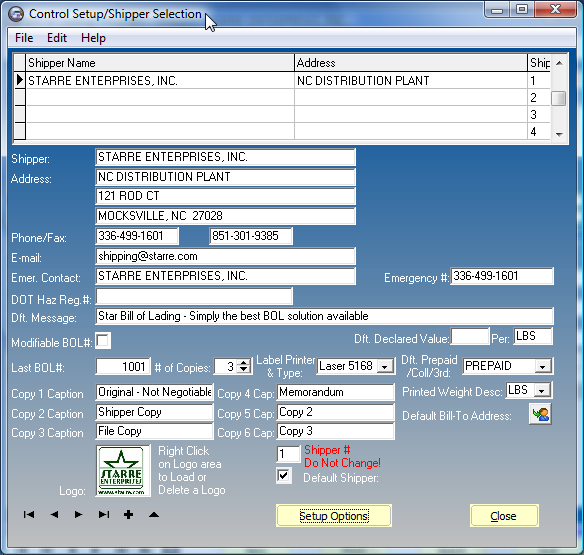Click the shipper grid scrollbar thumb
The image size is (584, 555).
[x=558, y=99]
